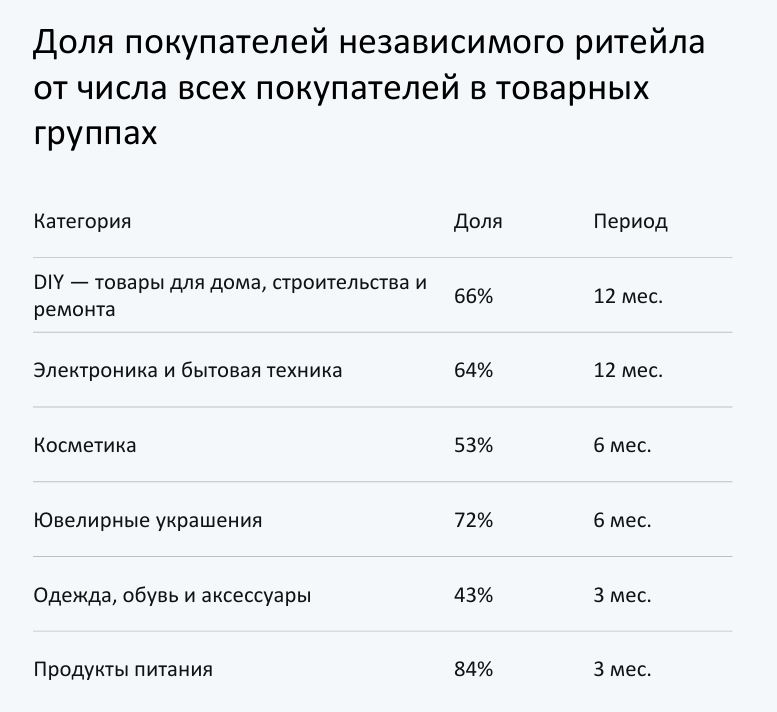Click 12 мес. period in DIY row
Screen dimensions: 777x712
click(x=628, y=296)
